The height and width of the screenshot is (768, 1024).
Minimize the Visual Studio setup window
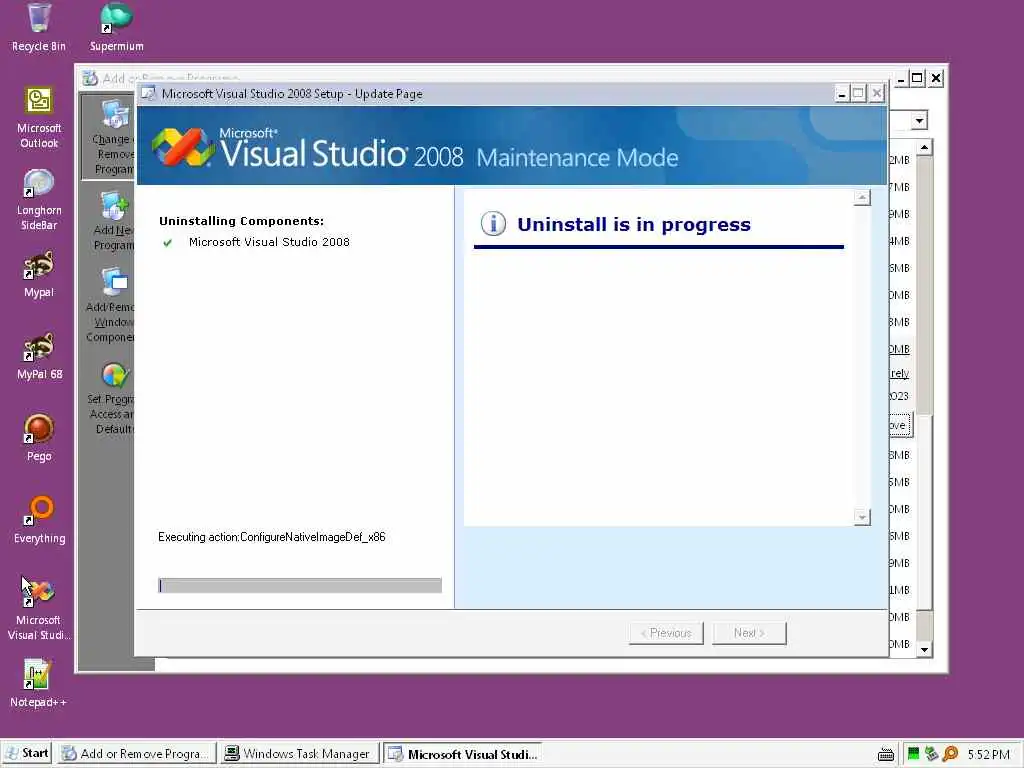click(x=842, y=94)
